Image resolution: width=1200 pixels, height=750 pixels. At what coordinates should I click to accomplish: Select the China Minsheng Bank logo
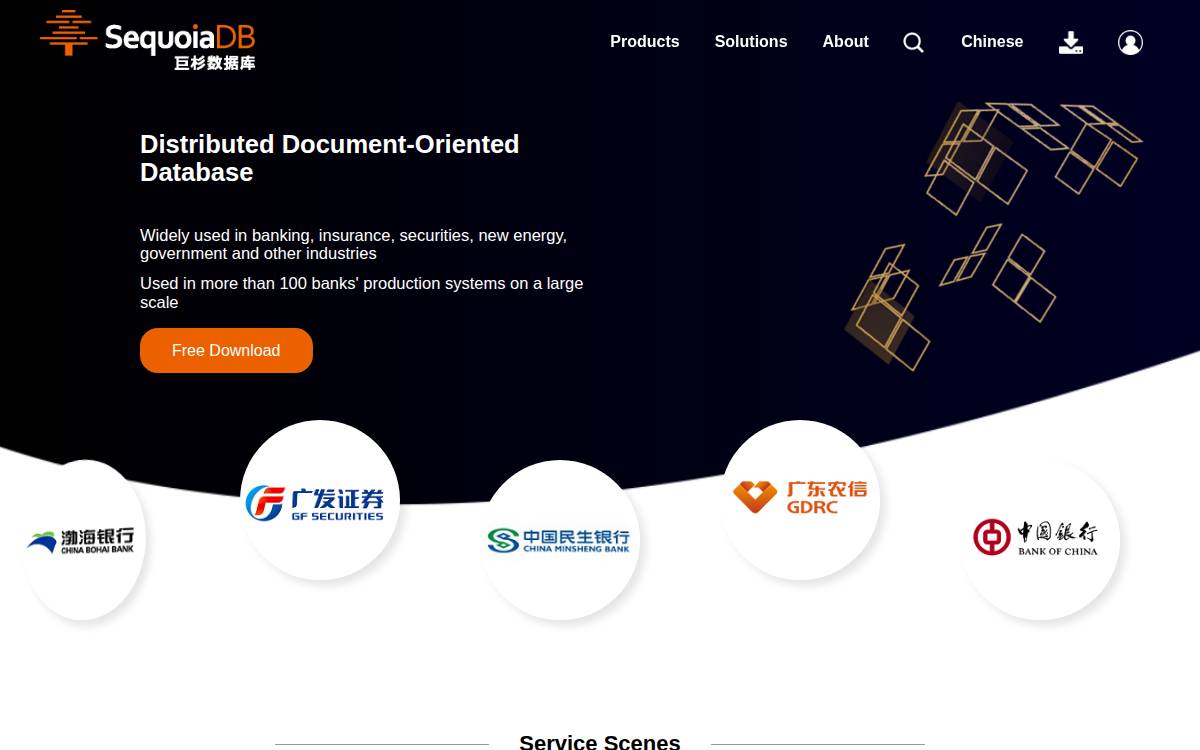pyautogui.click(x=560, y=540)
